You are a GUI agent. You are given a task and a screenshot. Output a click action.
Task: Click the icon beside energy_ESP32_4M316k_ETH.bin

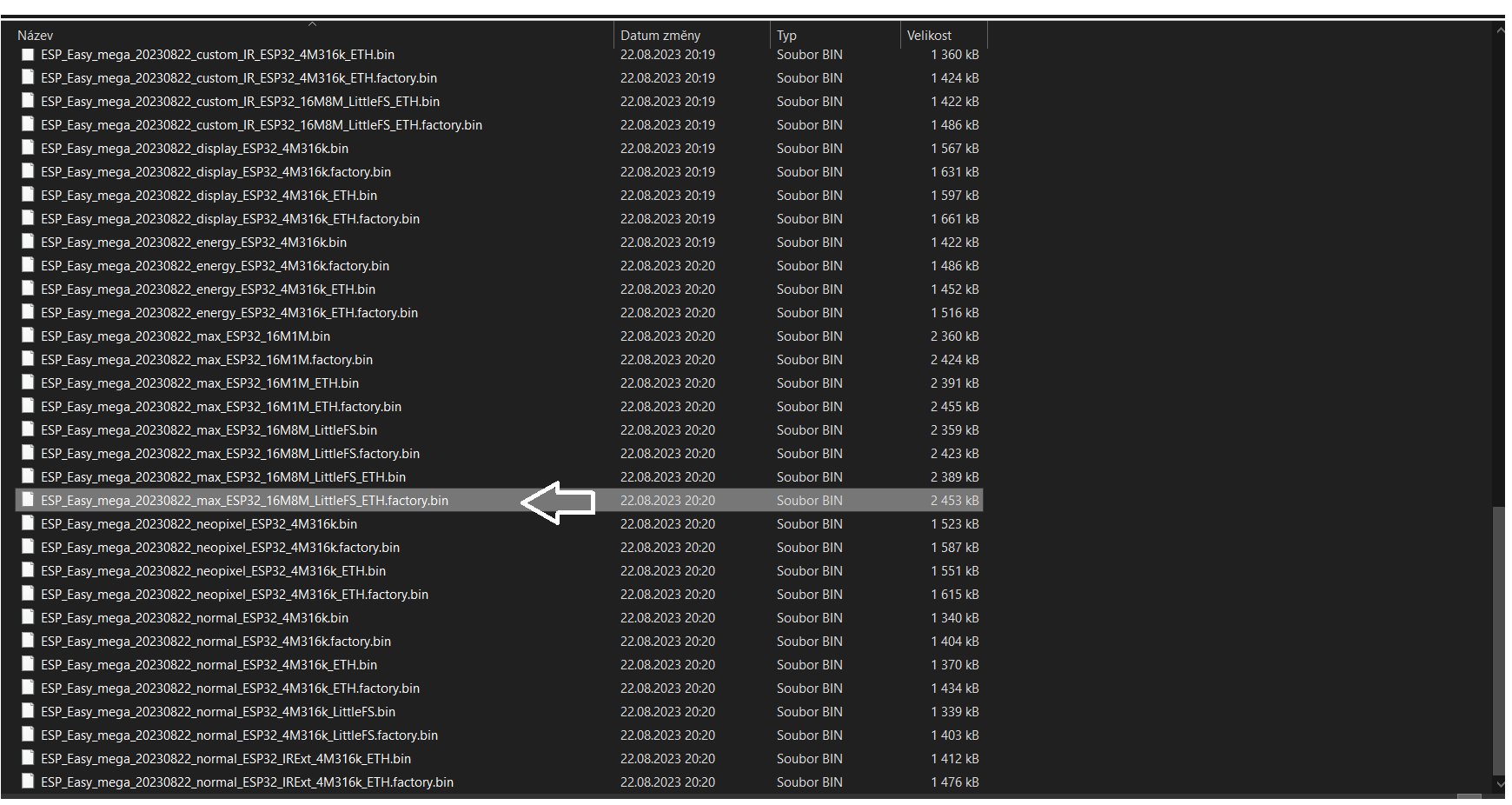[x=28, y=289]
